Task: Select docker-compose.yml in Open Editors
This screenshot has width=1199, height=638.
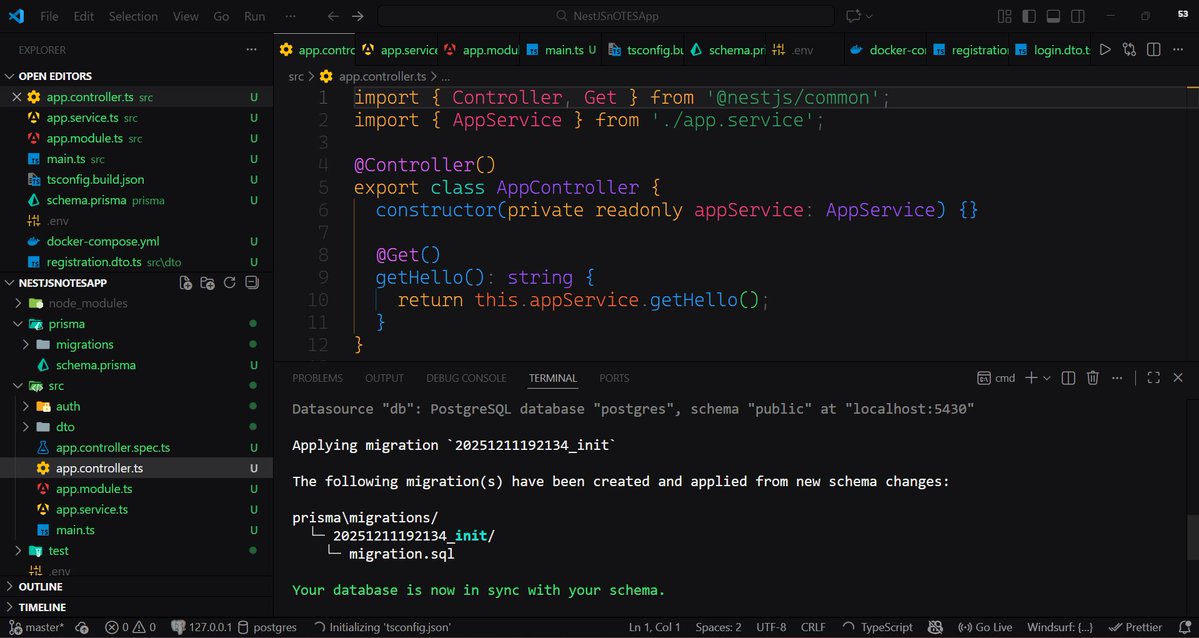Action: tap(102, 242)
